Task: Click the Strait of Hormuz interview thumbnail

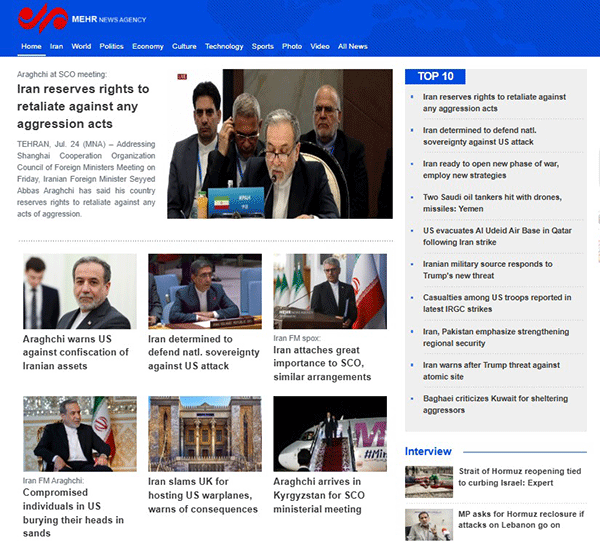Action: pyautogui.click(x=429, y=482)
